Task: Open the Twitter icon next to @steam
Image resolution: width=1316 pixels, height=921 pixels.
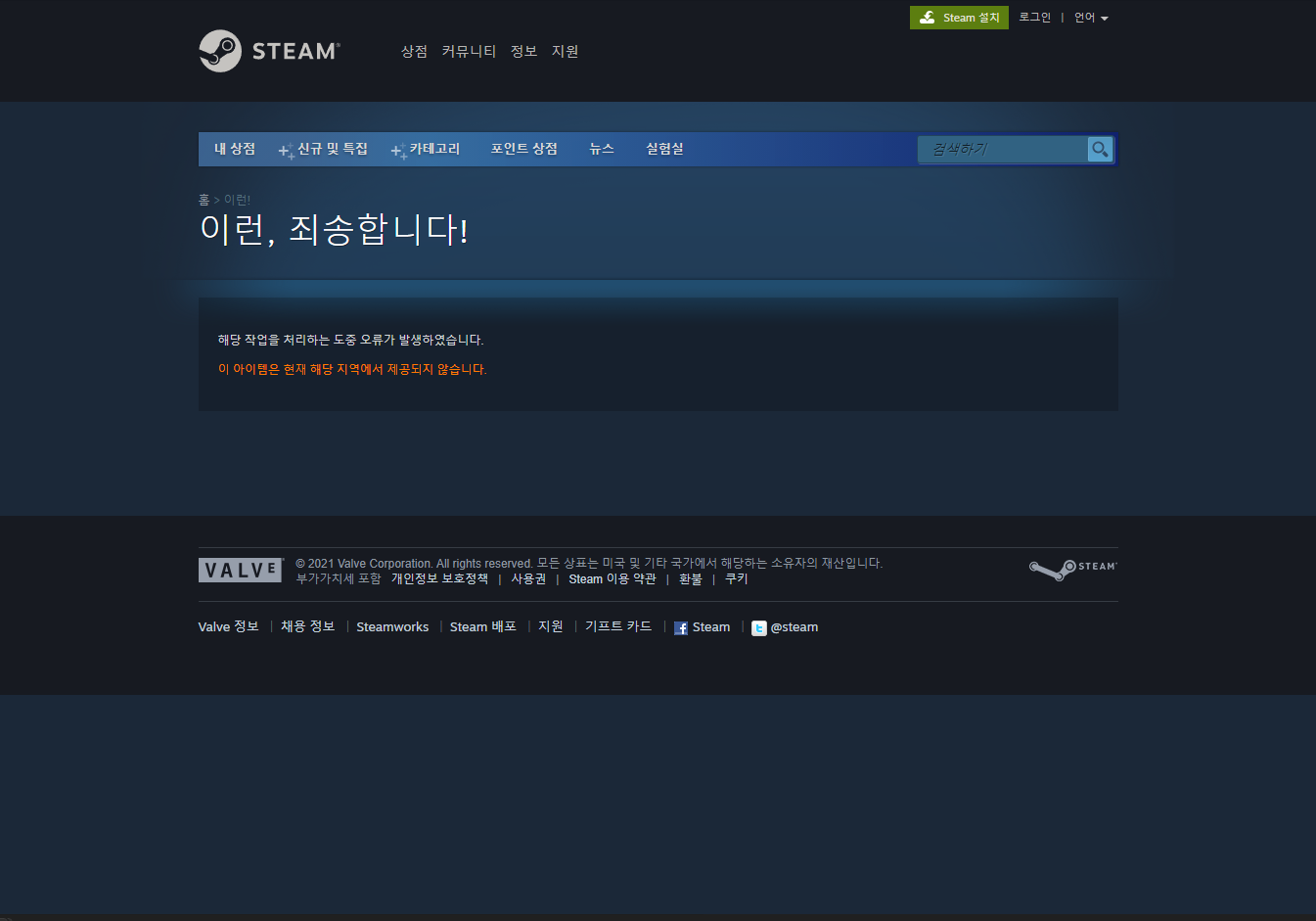Action: coord(759,628)
